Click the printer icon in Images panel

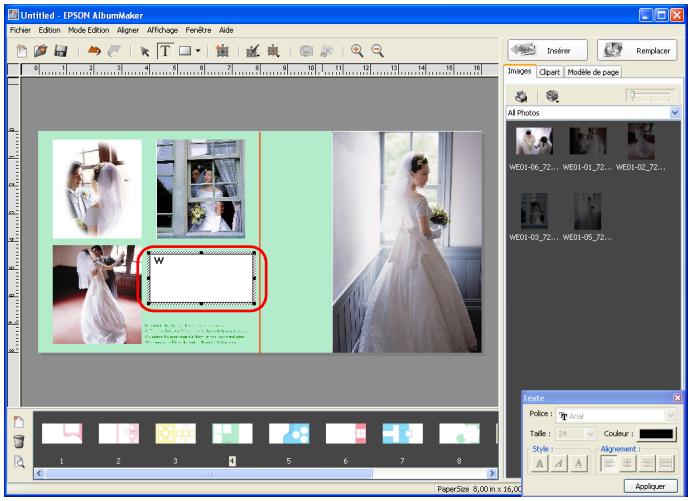coord(521,96)
